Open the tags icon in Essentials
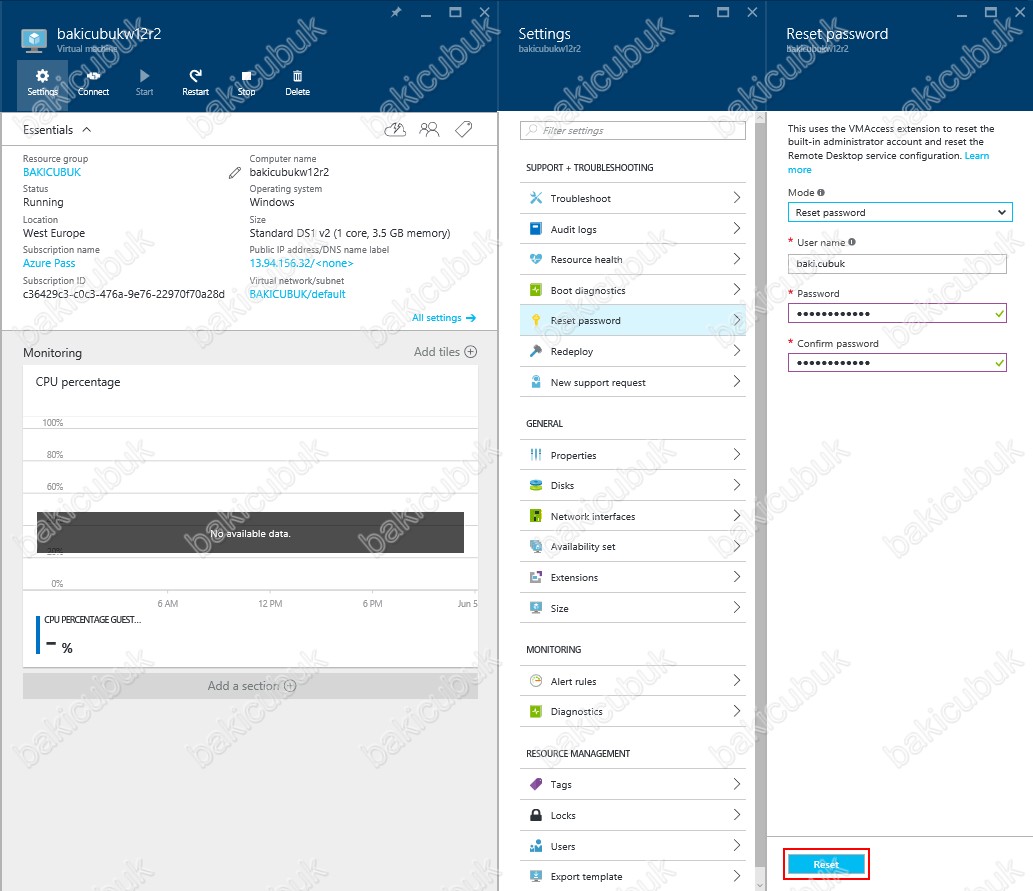 (x=464, y=129)
